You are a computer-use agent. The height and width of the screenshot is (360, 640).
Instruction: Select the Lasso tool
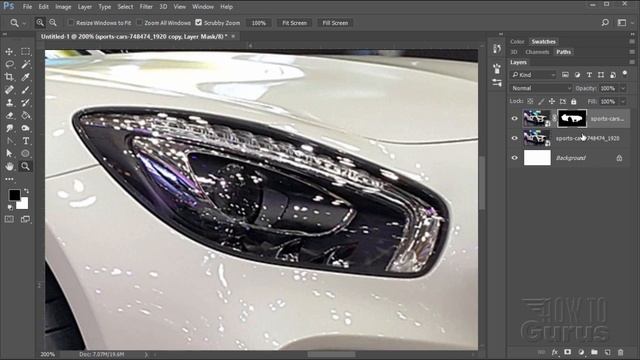pos(9,64)
